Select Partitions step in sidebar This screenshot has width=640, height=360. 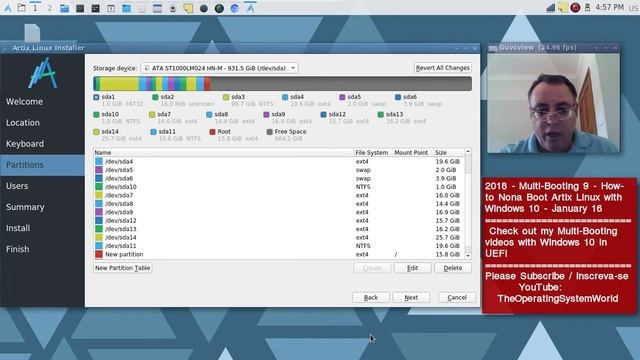(x=42, y=165)
